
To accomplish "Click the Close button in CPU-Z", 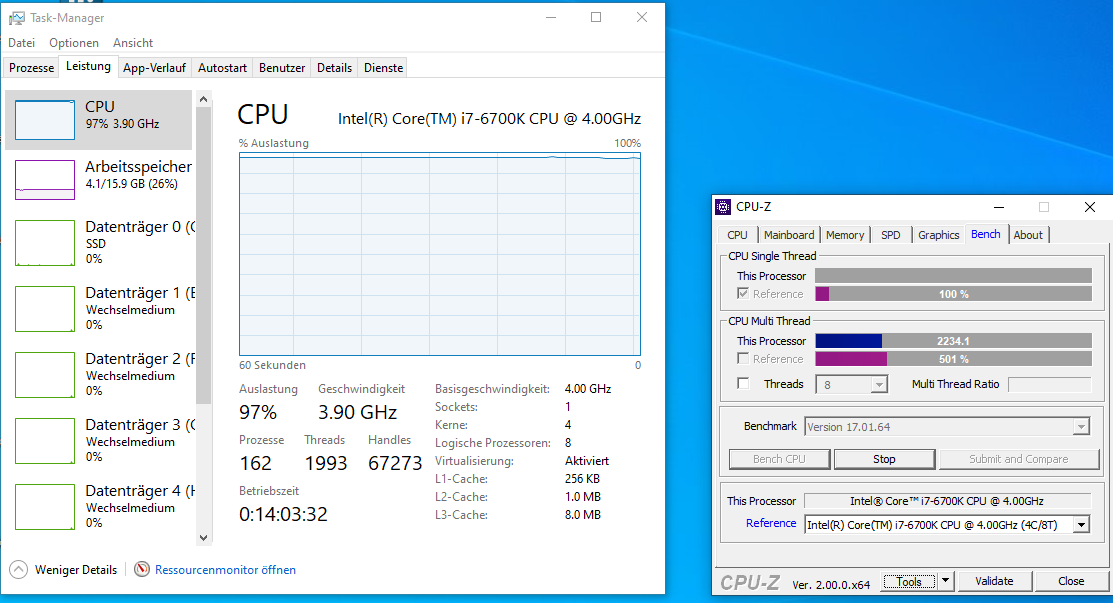I will [x=1070, y=581].
